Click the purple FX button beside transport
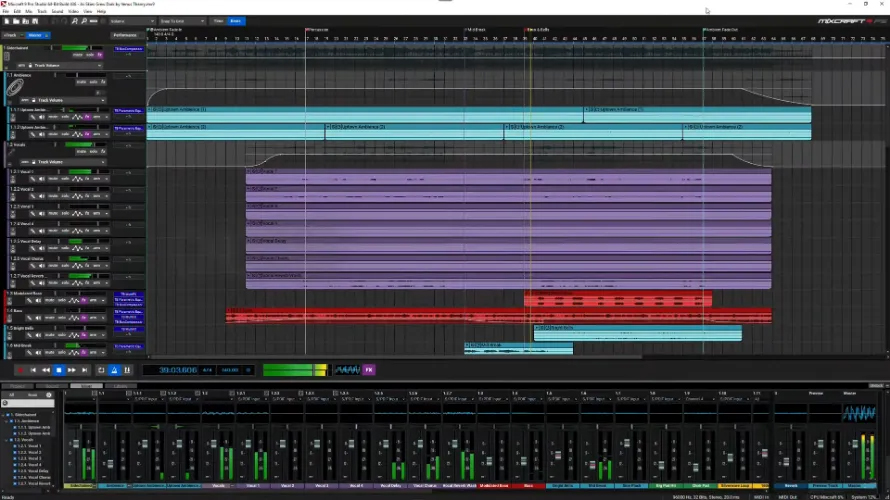This screenshot has height=500, width=890. 368,370
